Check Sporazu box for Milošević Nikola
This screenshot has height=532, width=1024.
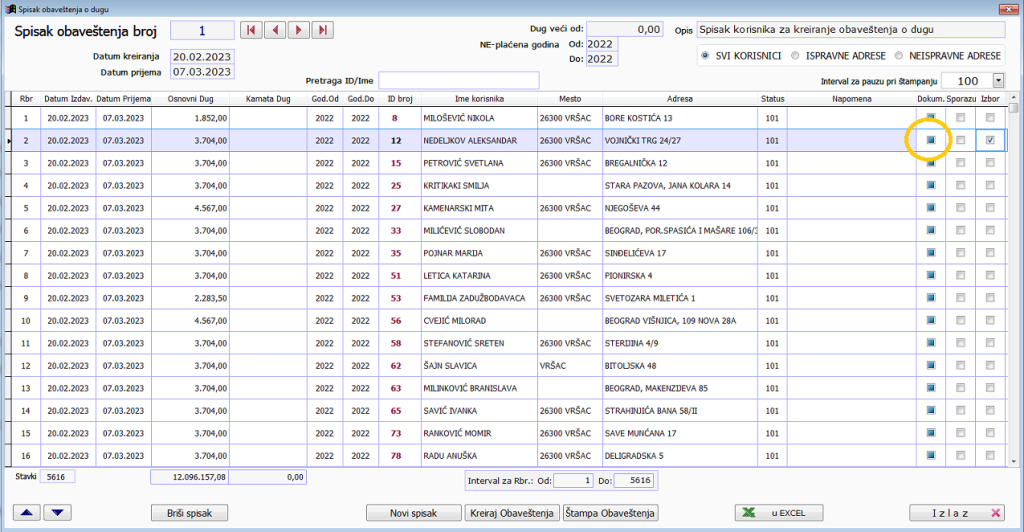pyautogui.click(x=961, y=118)
